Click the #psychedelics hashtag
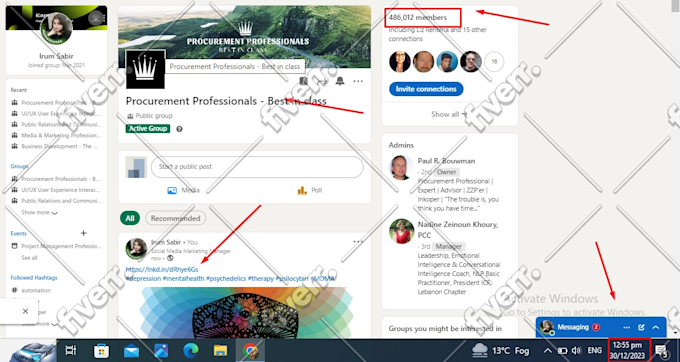 click(226, 278)
